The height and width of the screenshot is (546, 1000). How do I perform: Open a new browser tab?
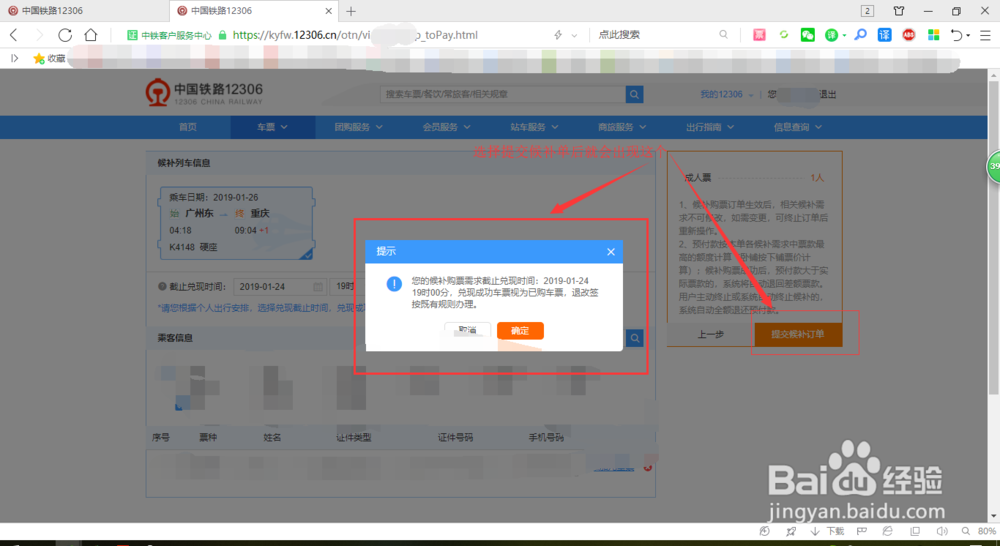351,11
